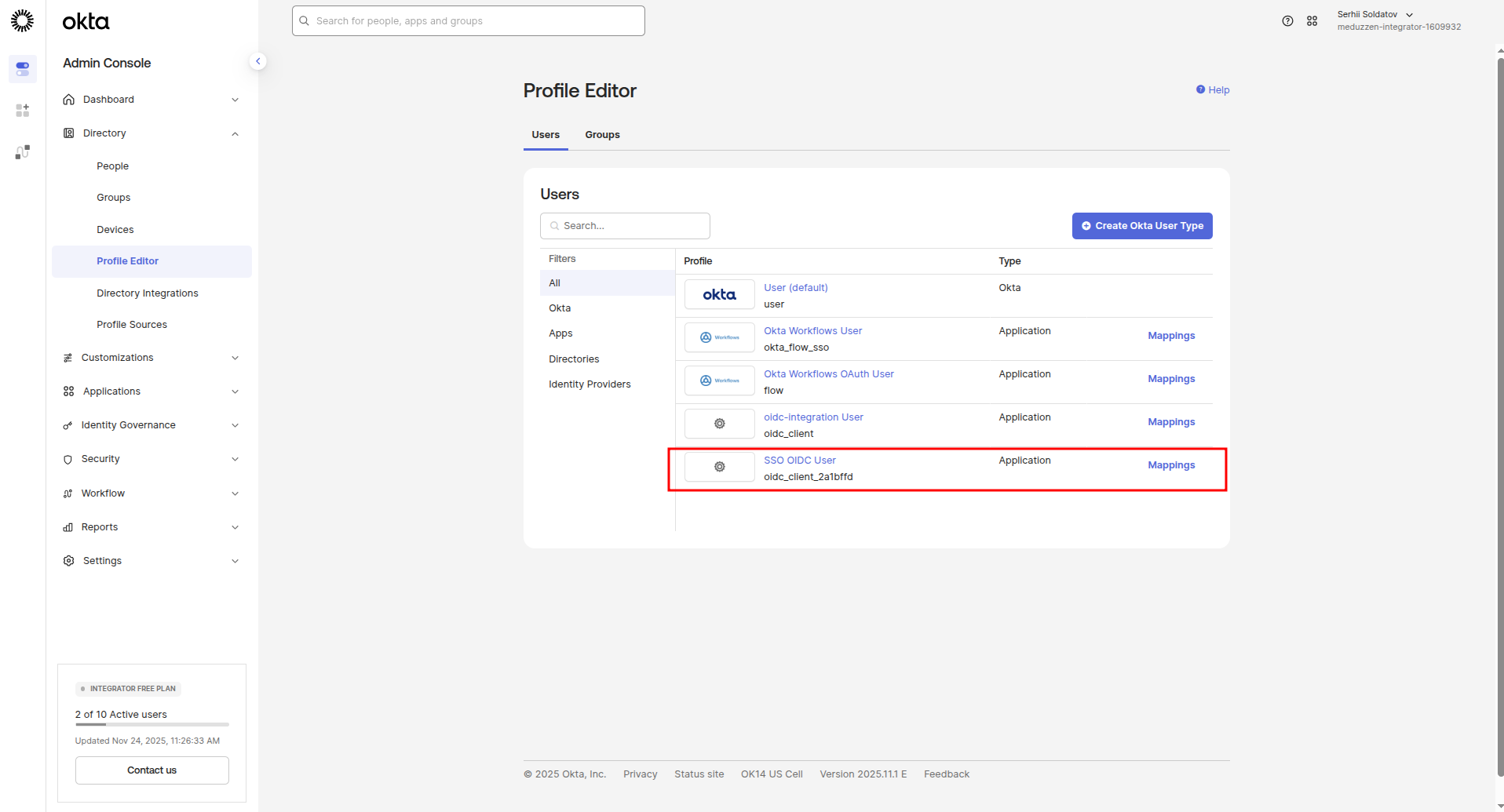Click the Workflows logo for Okta Workflows OAuth User
The image size is (1504, 812).
(x=719, y=381)
